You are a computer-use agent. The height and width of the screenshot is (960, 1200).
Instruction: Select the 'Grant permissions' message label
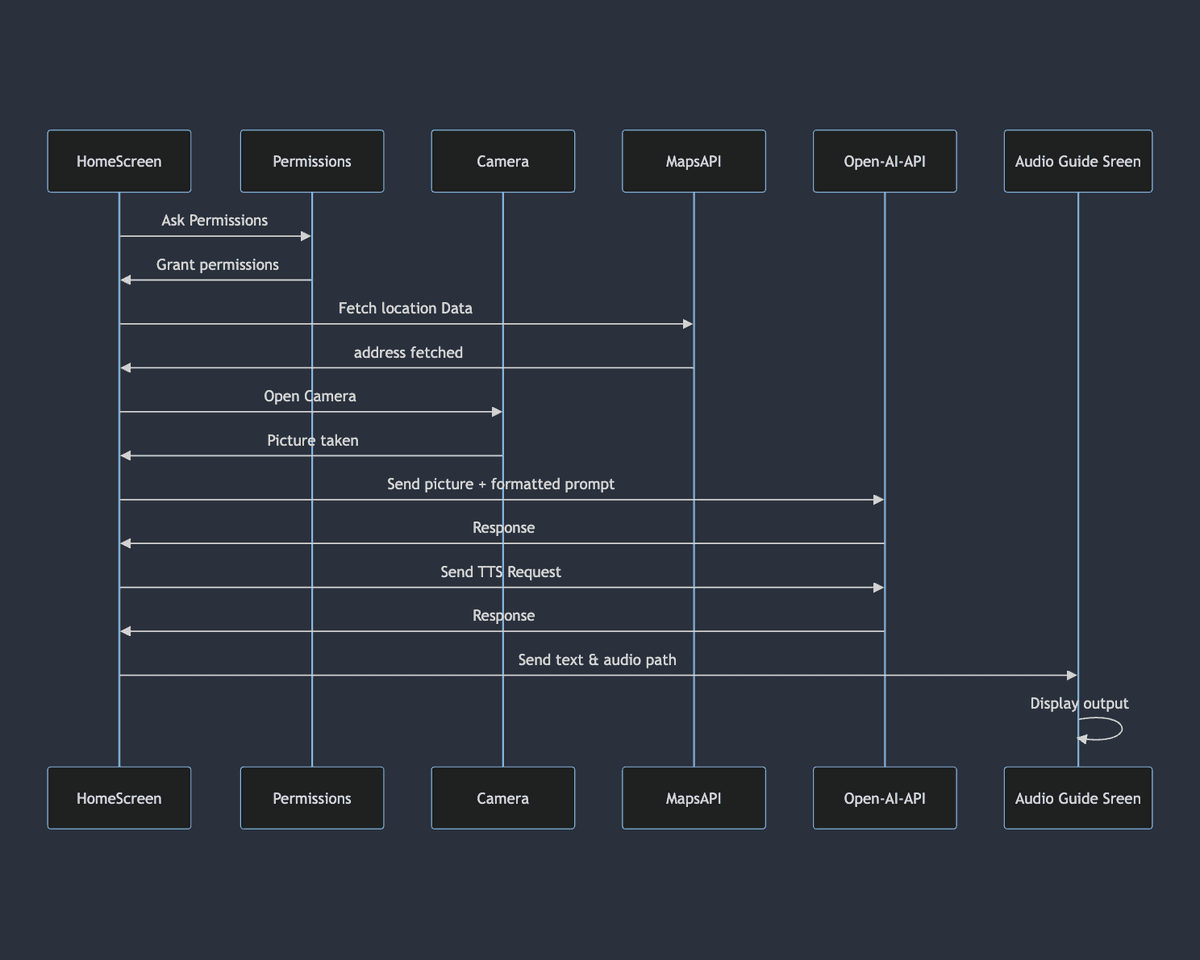coord(217,264)
